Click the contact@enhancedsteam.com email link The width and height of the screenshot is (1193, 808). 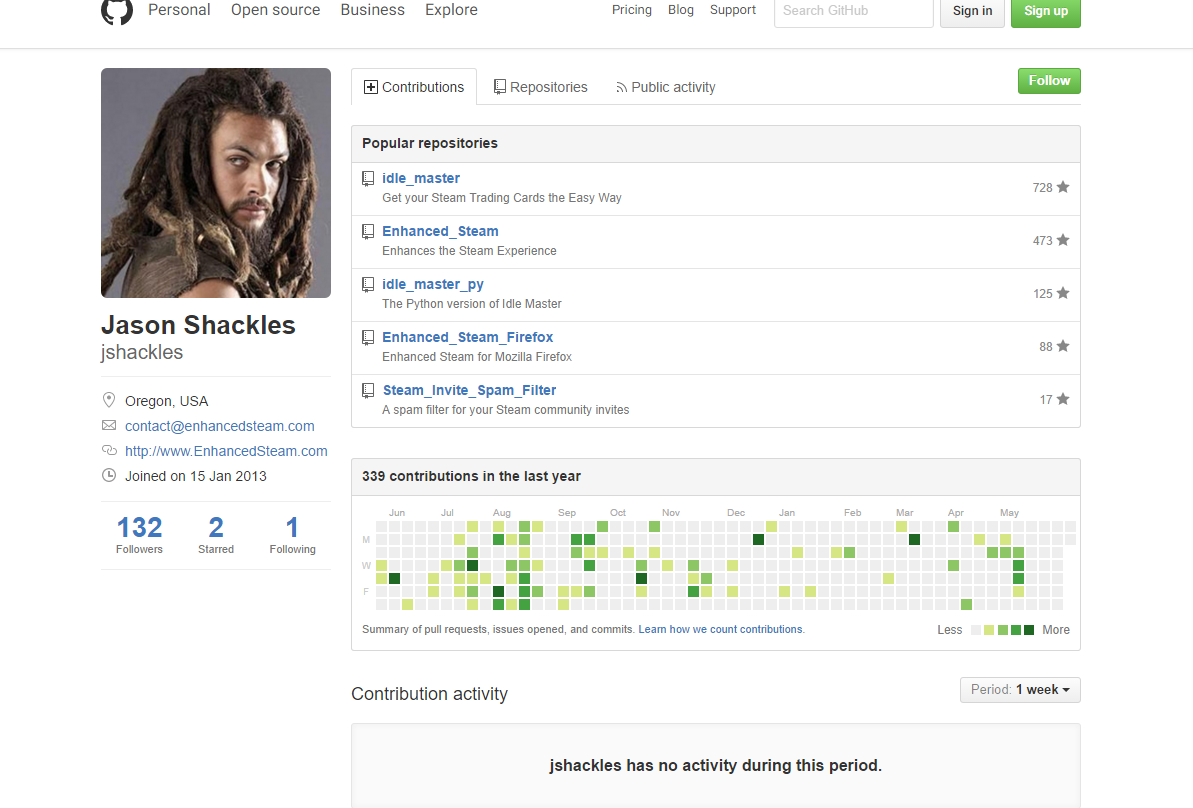[x=220, y=426]
